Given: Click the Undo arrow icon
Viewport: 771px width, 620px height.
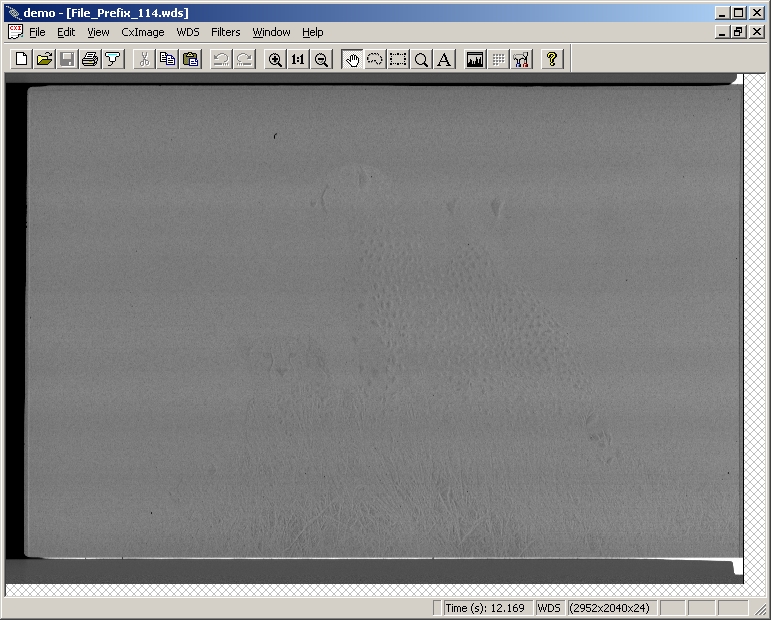Looking at the screenshot, I should coord(221,59).
